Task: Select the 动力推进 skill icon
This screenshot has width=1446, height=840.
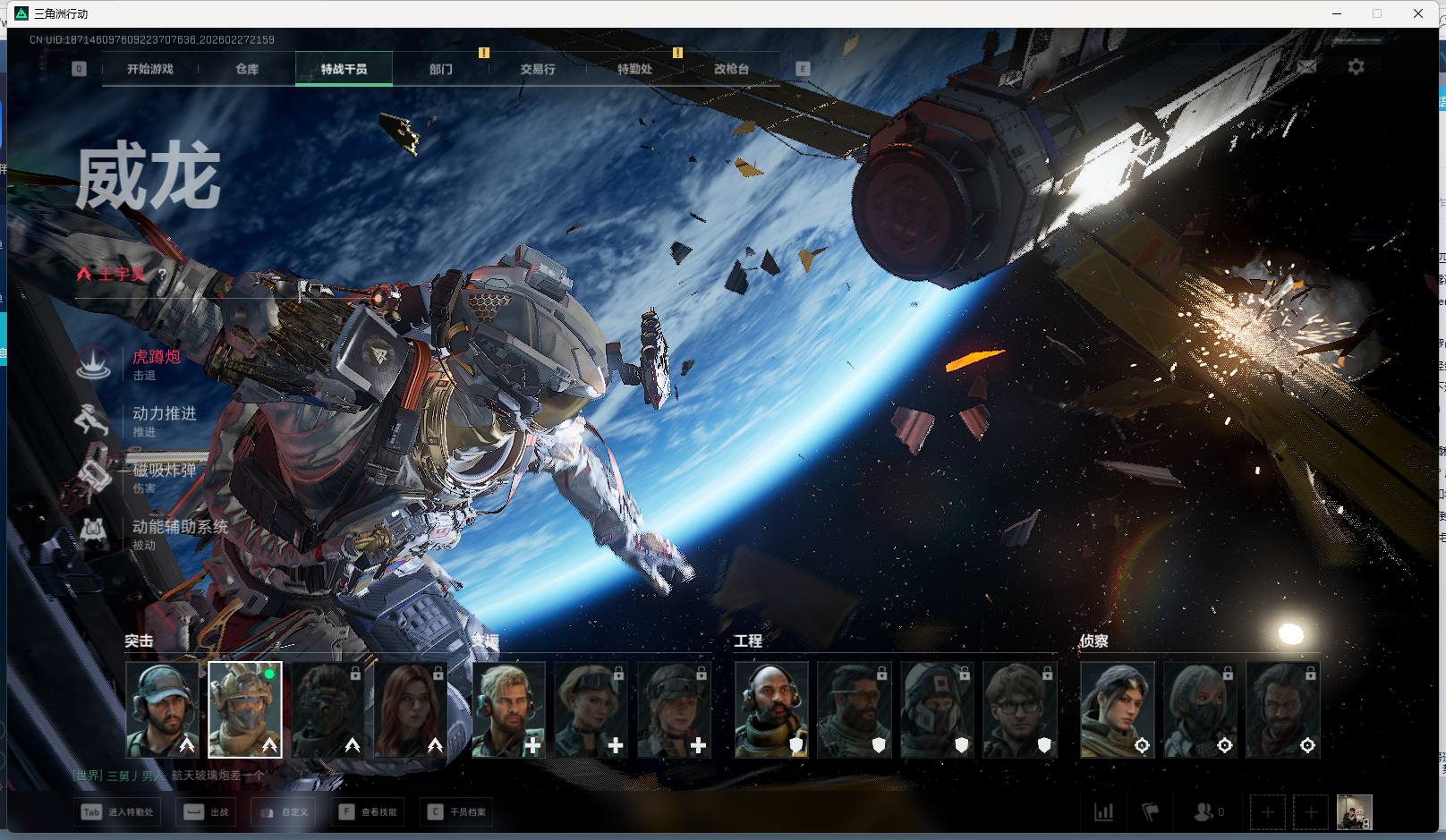Action: tap(94, 420)
